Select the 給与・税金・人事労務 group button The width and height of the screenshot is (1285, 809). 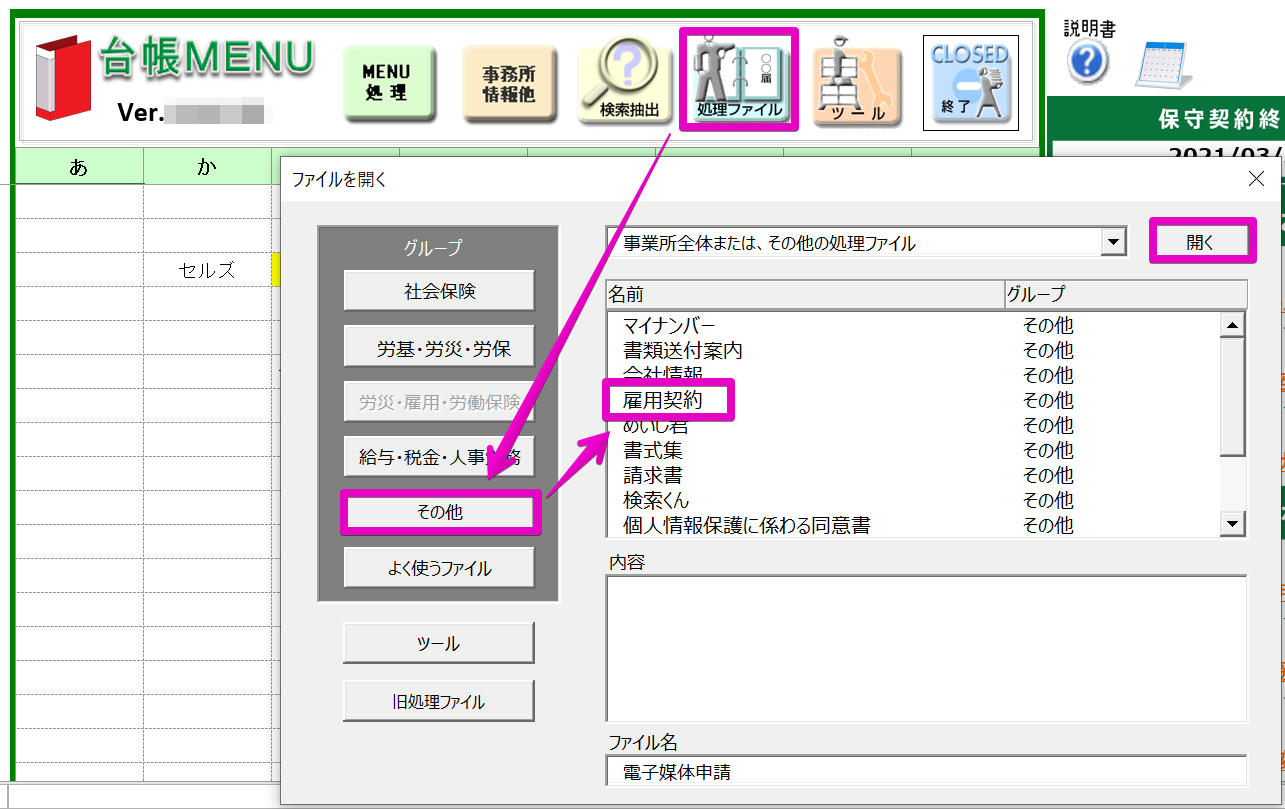(x=439, y=457)
